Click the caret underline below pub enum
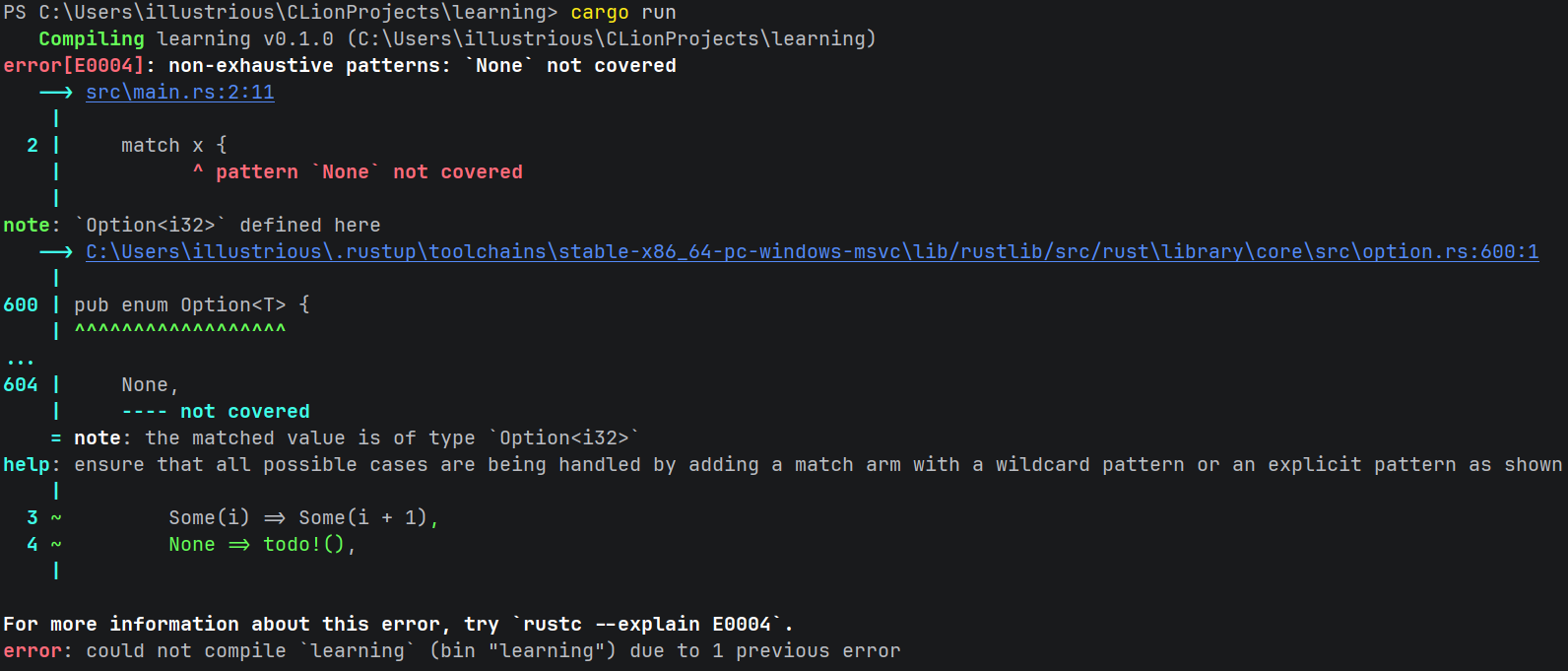Viewport: 1568px width, 671px height. [x=180, y=329]
